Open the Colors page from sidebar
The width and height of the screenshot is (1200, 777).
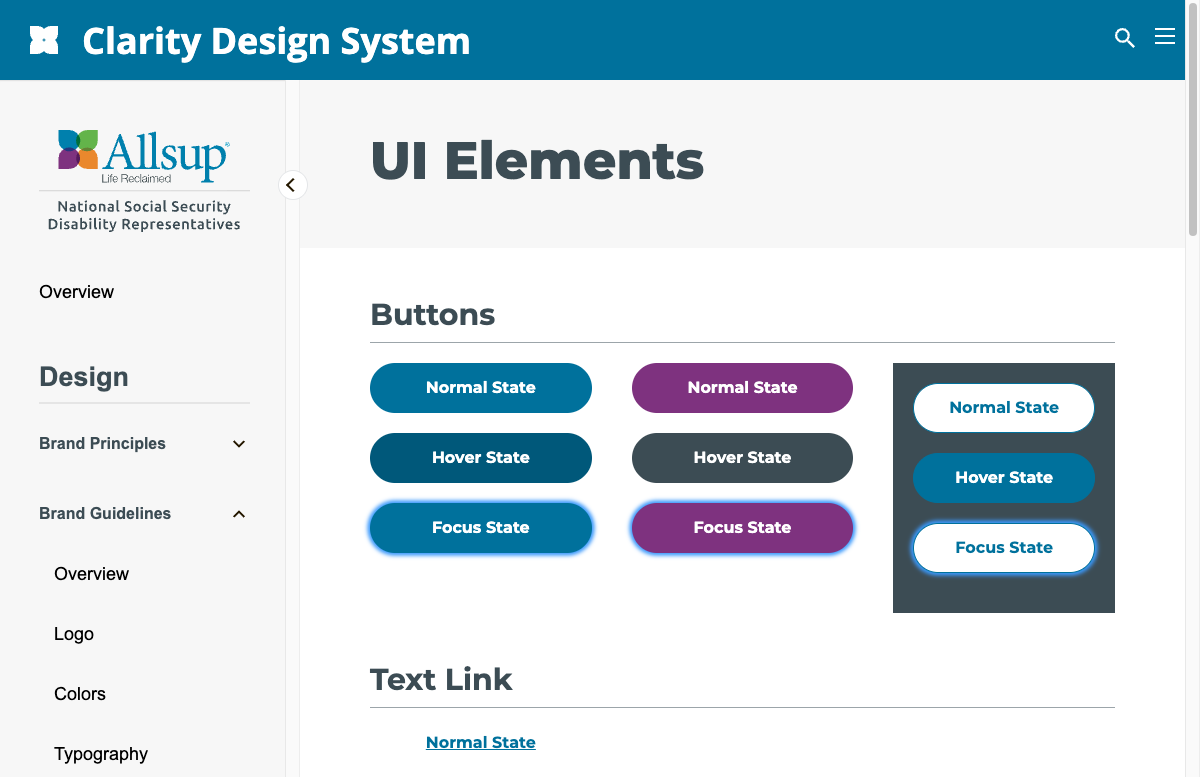point(80,693)
